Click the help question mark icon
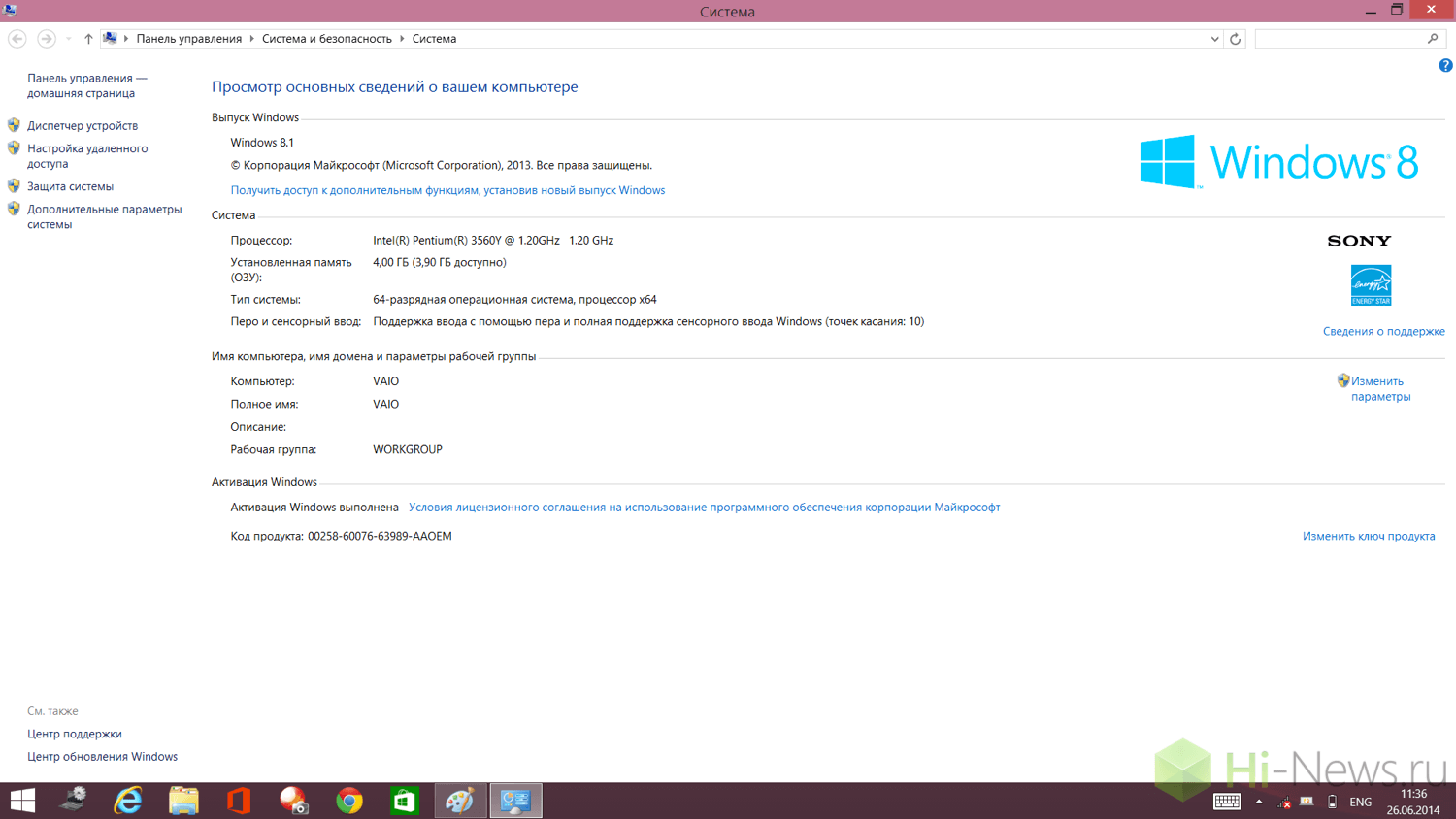Viewport: 1456px width, 819px height. coord(1445,65)
